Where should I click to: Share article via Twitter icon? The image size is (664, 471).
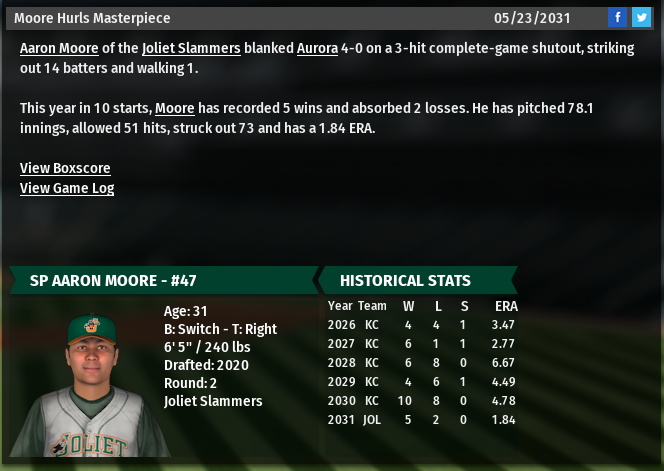tap(641, 18)
